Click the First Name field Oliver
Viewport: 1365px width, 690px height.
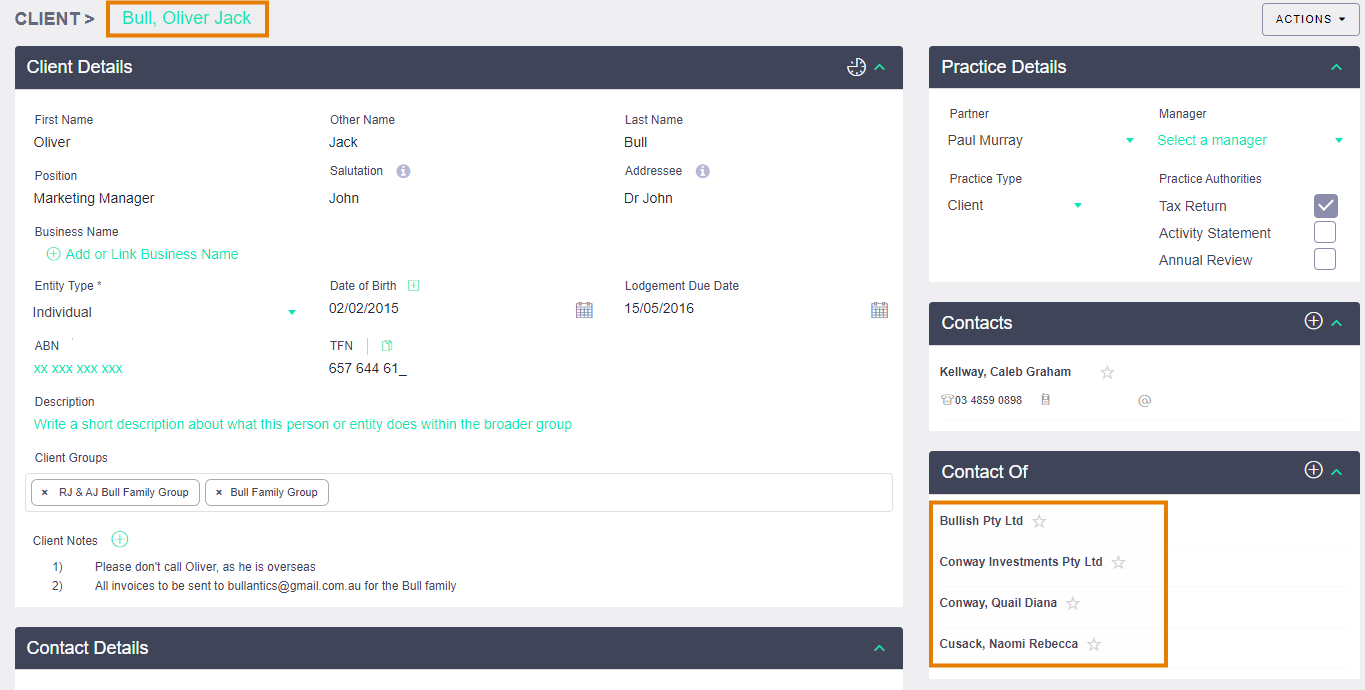click(x=52, y=142)
